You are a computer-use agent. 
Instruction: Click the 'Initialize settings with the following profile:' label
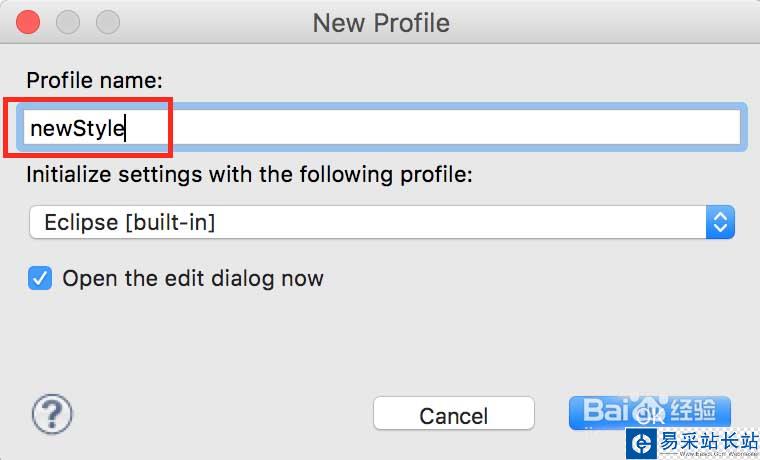click(x=249, y=174)
